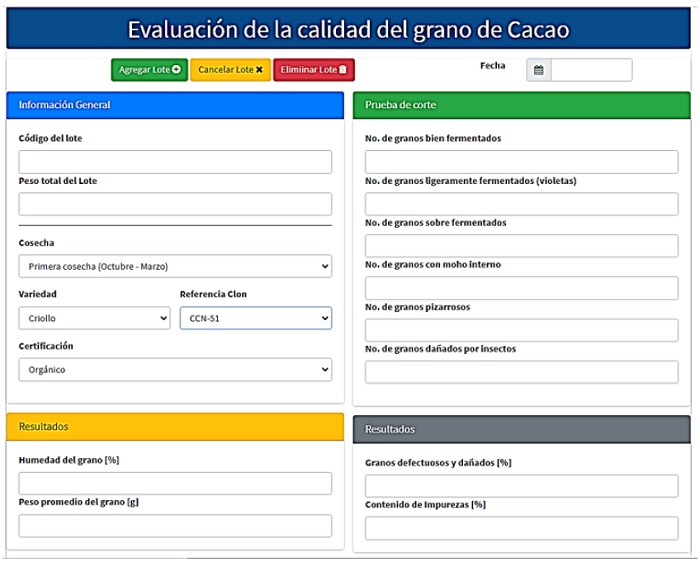Select the granos bien fermentados input
700x562 pixels.
click(x=521, y=162)
